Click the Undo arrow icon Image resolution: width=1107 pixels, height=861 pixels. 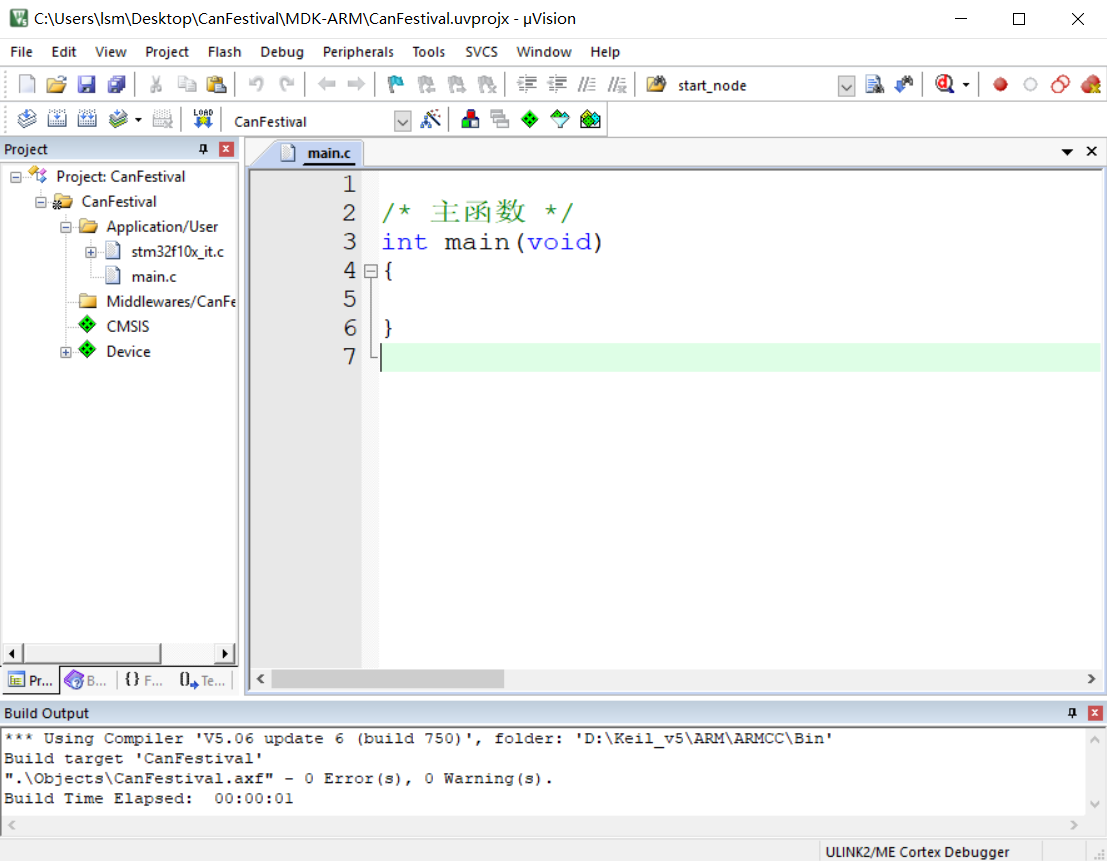pyautogui.click(x=256, y=85)
